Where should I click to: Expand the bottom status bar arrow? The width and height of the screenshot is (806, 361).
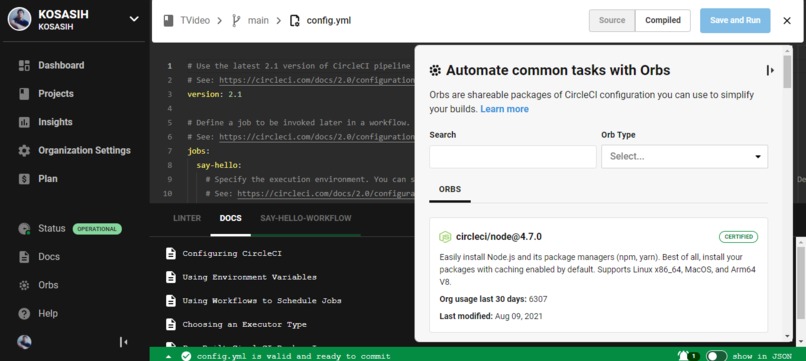pos(169,356)
